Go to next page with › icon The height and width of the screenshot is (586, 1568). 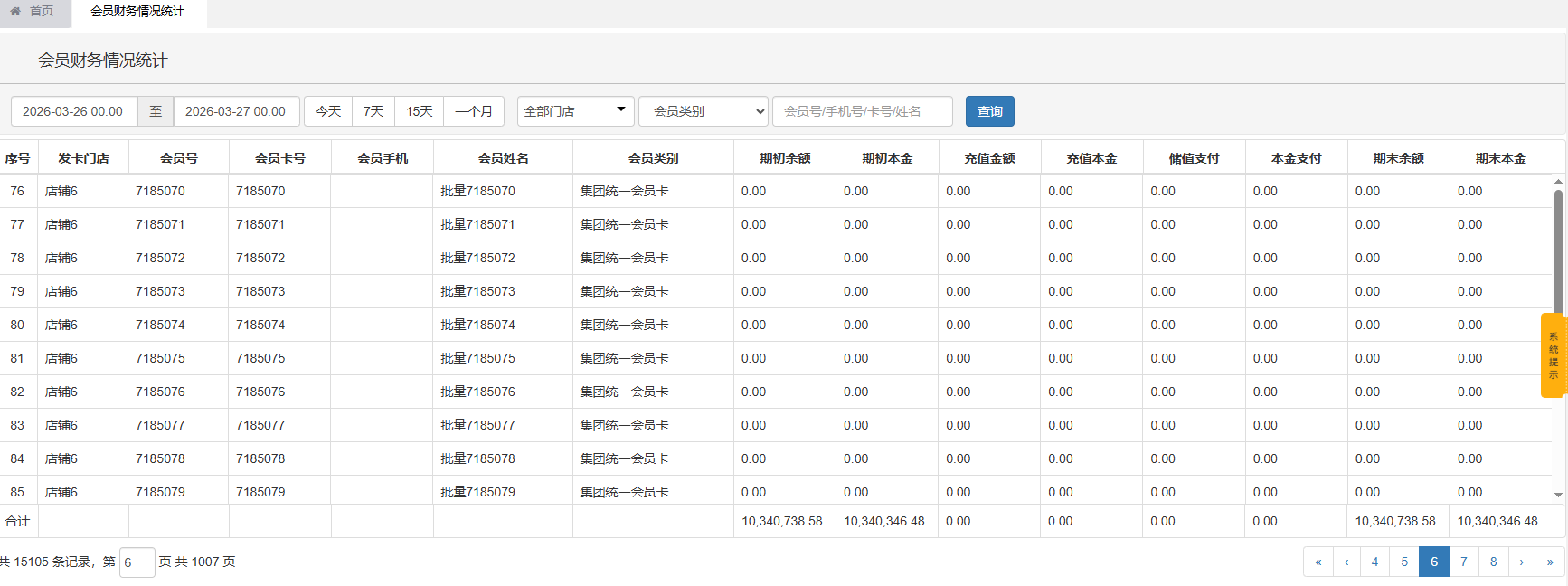(x=1521, y=562)
